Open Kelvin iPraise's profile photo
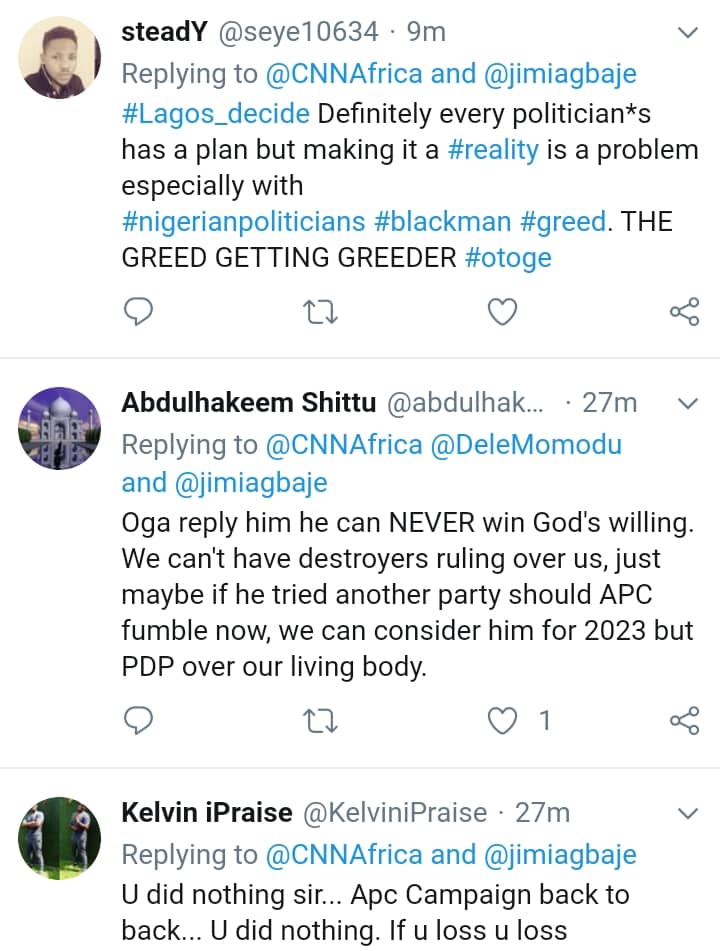This screenshot has width=720, height=951. point(60,837)
